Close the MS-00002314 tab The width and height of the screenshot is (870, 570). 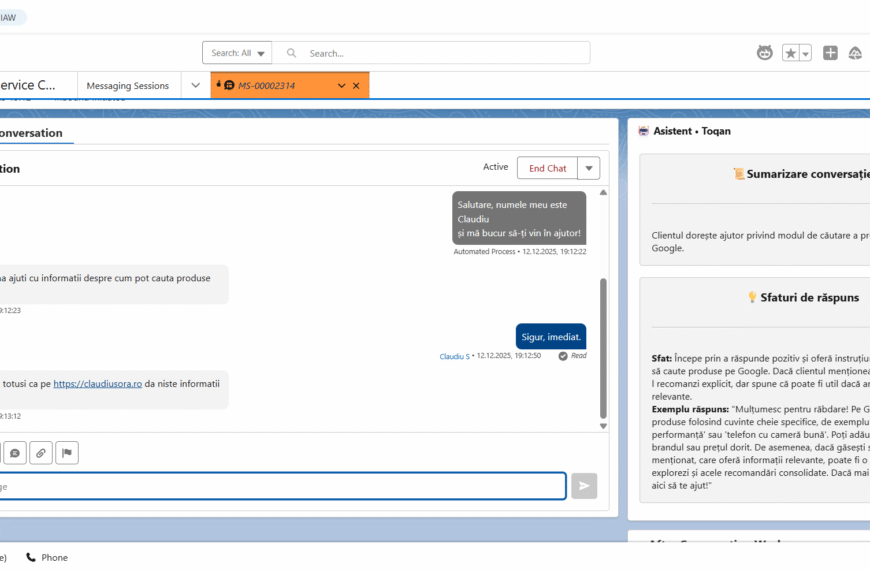[356, 85]
